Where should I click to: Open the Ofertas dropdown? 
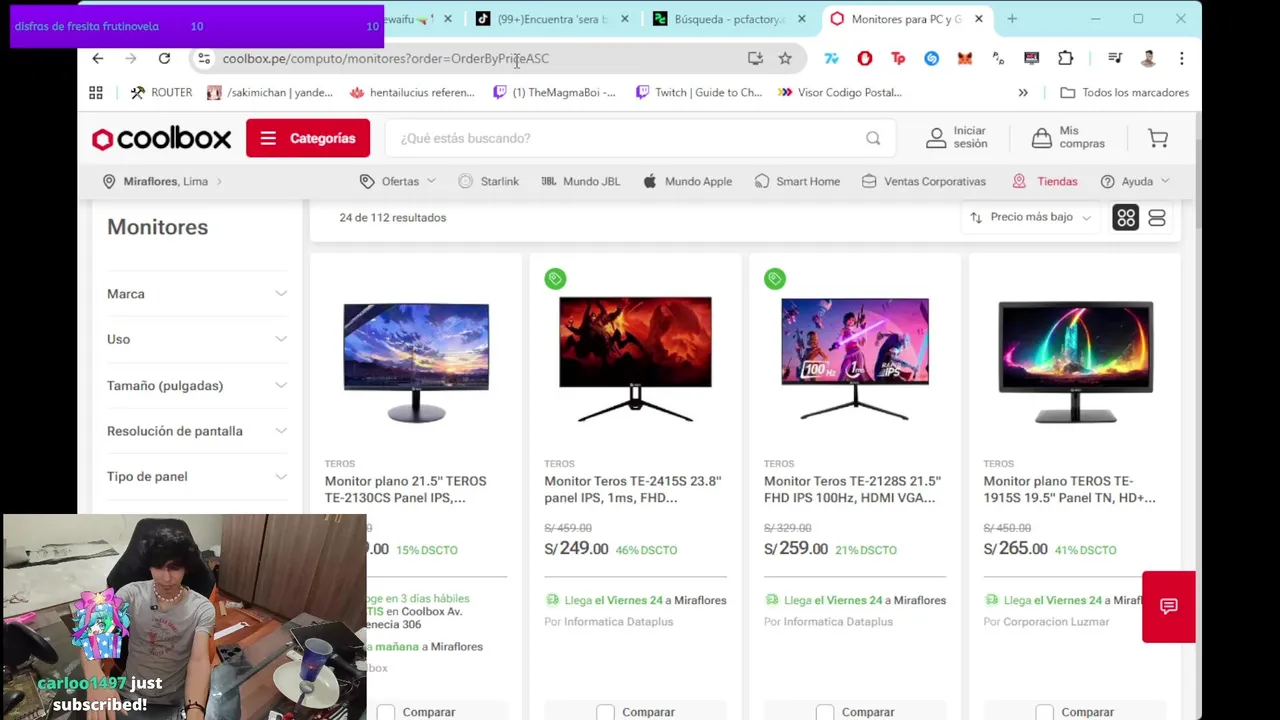pyautogui.click(x=398, y=181)
